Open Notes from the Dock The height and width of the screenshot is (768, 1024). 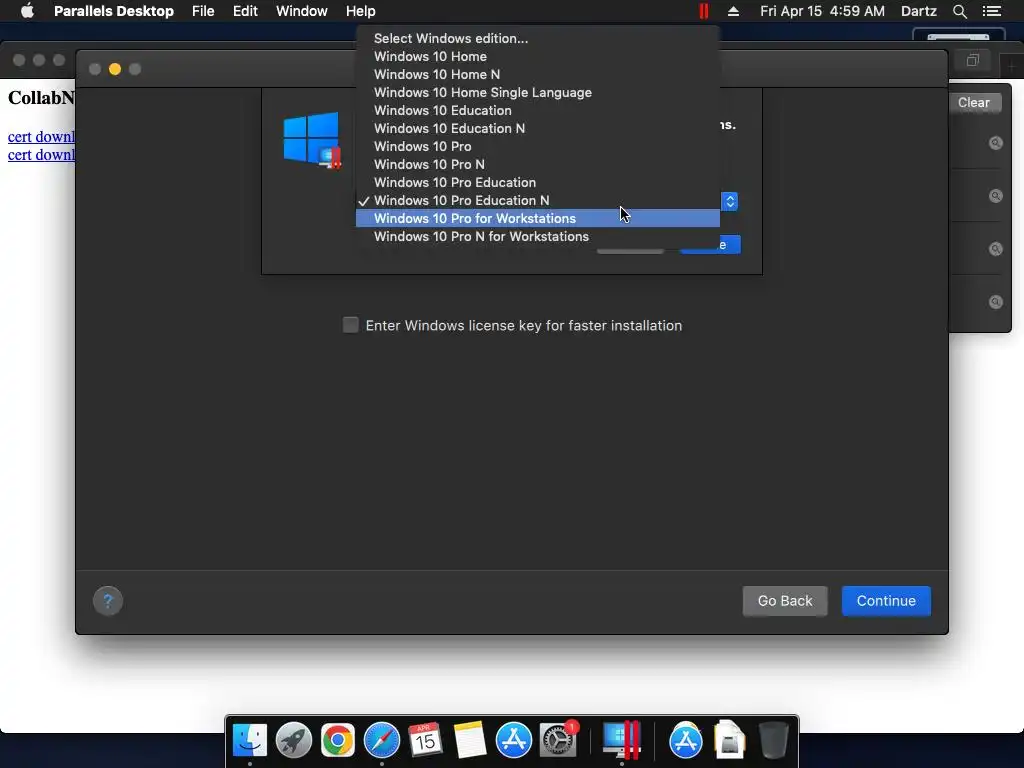click(x=470, y=741)
